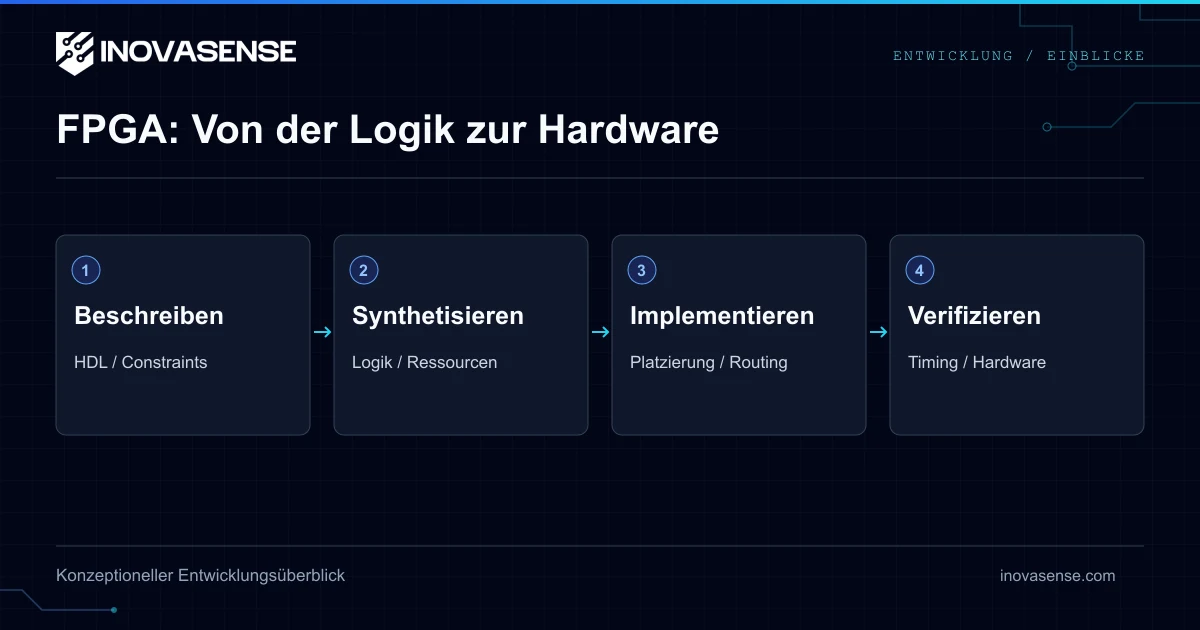Select the Beschreiben step card
Screen dimensions: 1200x630
point(183,335)
